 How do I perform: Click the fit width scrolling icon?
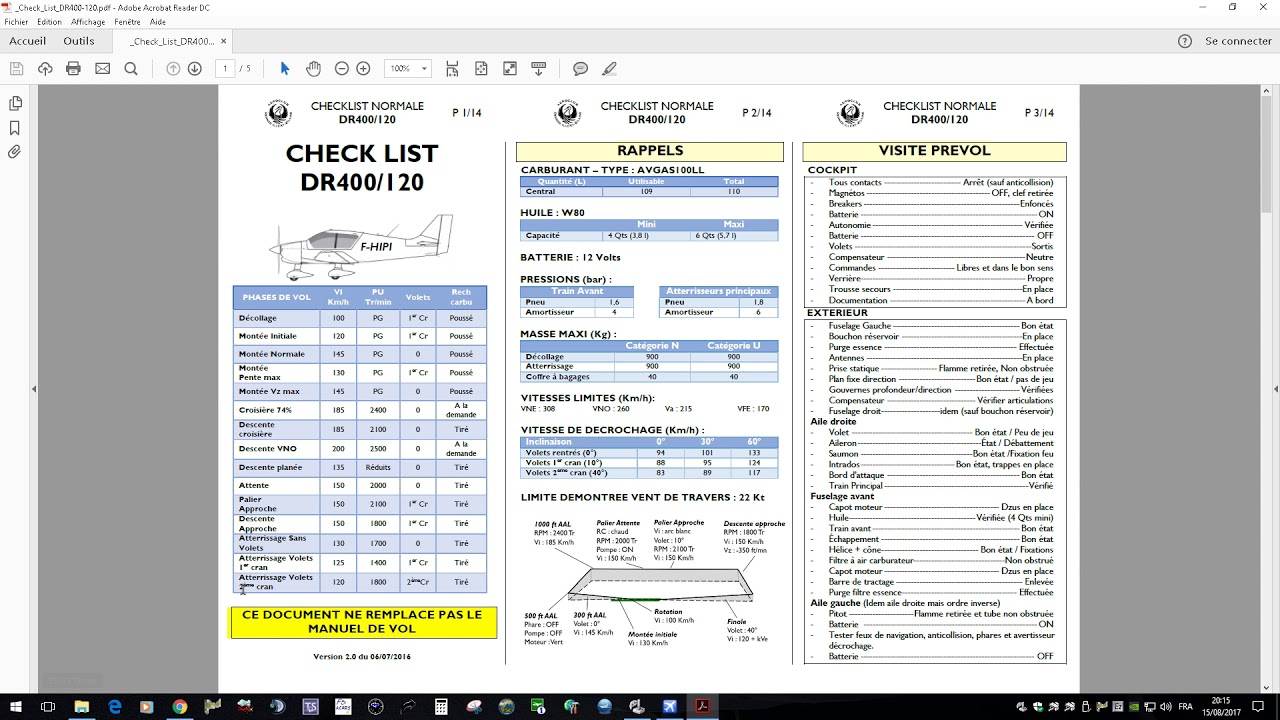point(452,69)
